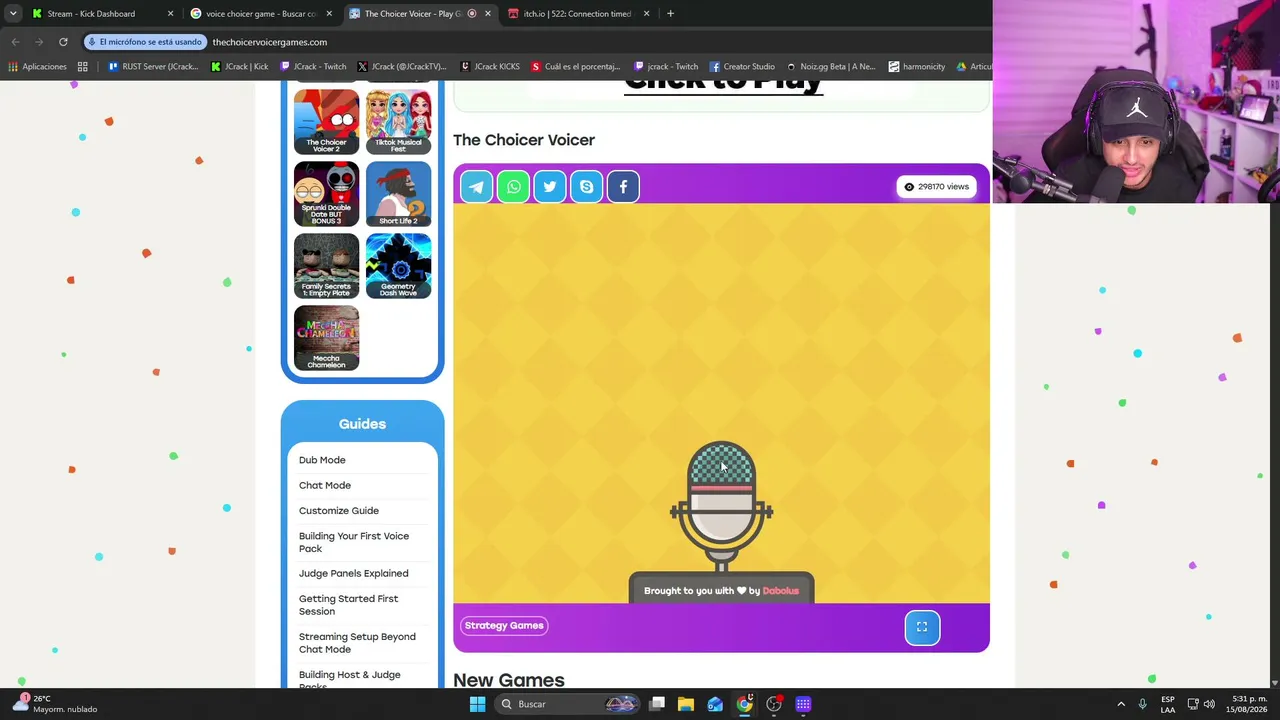
Task: Expand the tab search dropdown
Action: coord(13,14)
